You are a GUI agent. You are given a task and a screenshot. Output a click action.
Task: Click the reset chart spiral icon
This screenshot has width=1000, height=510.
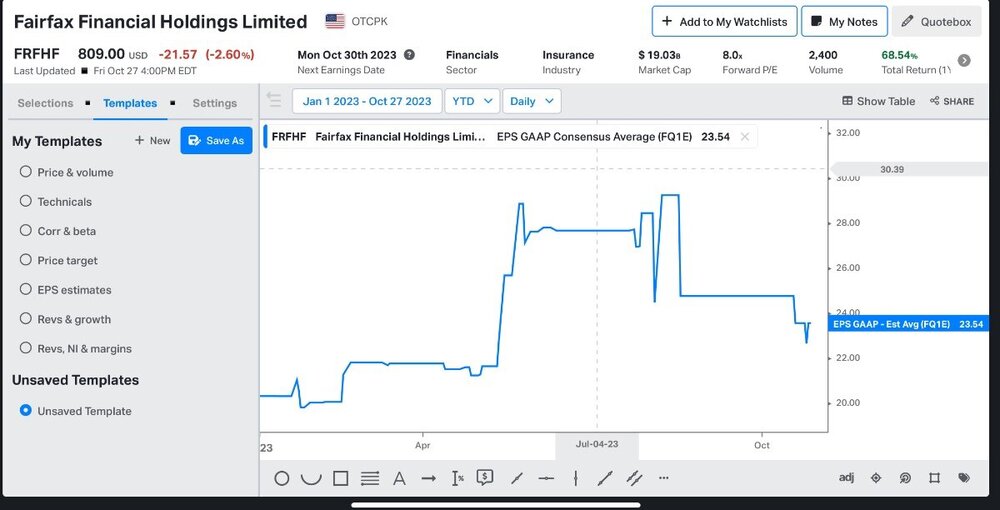[905, 477]
